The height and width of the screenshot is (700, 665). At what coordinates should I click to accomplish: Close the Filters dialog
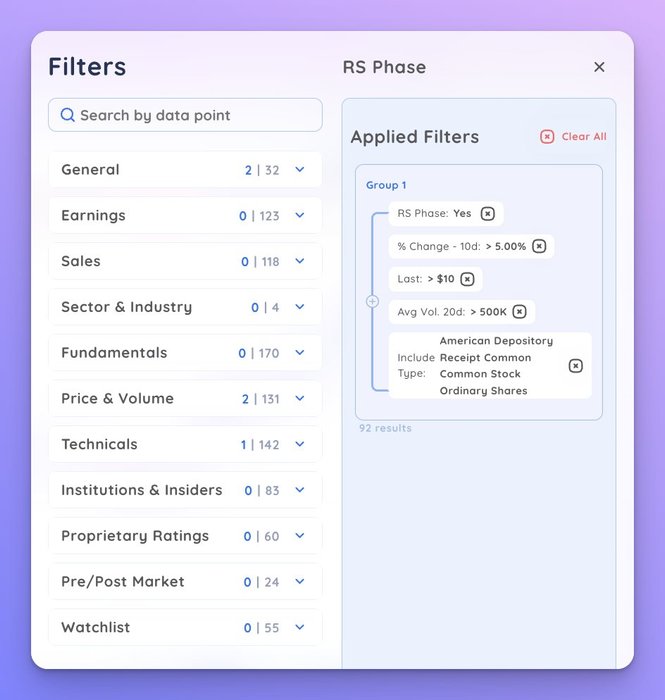pyautogui.click(x=599, y=67)
